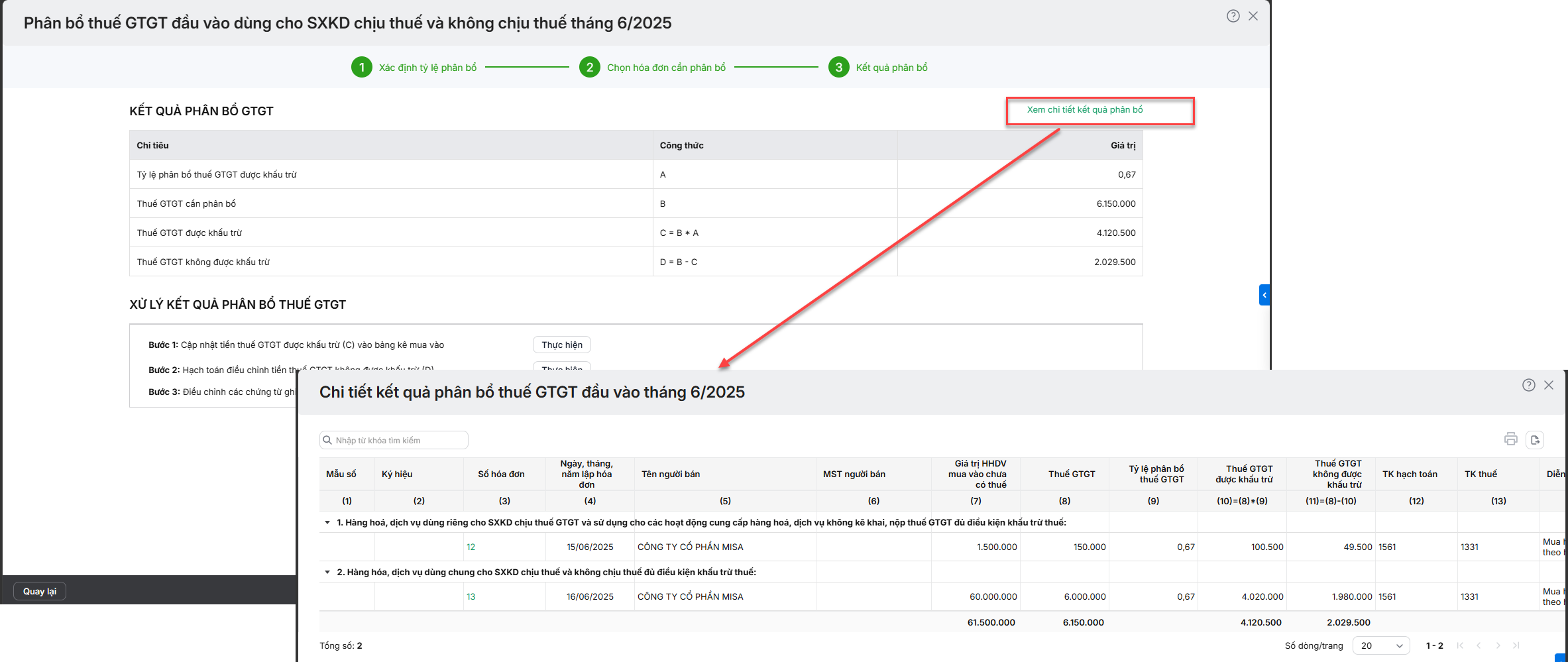The height and width of the screenshot is (662, 1568).
Task: Open invoice number 13 link
Action: click(x=471, y=596)
